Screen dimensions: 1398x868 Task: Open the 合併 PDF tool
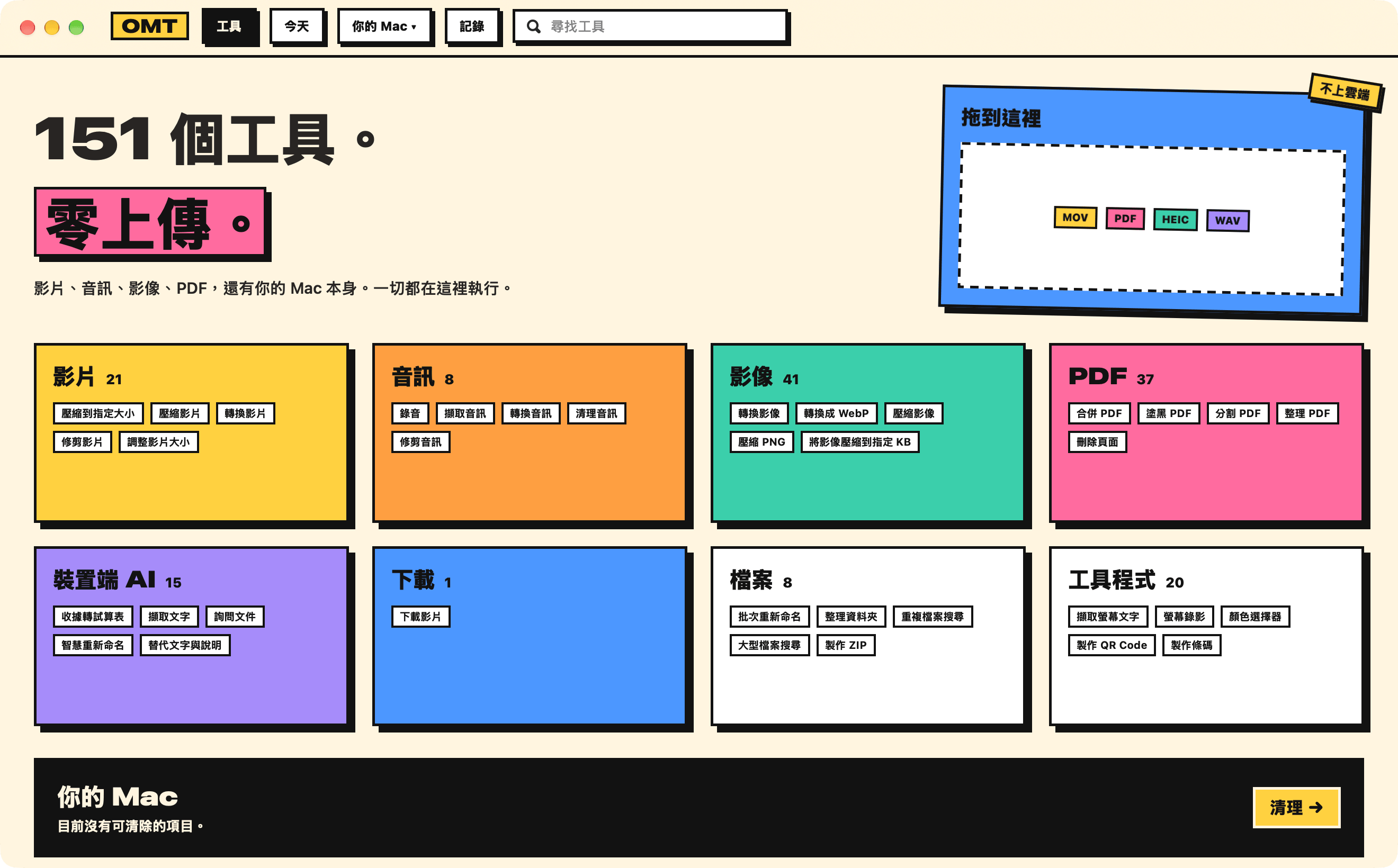(1099, 413)
